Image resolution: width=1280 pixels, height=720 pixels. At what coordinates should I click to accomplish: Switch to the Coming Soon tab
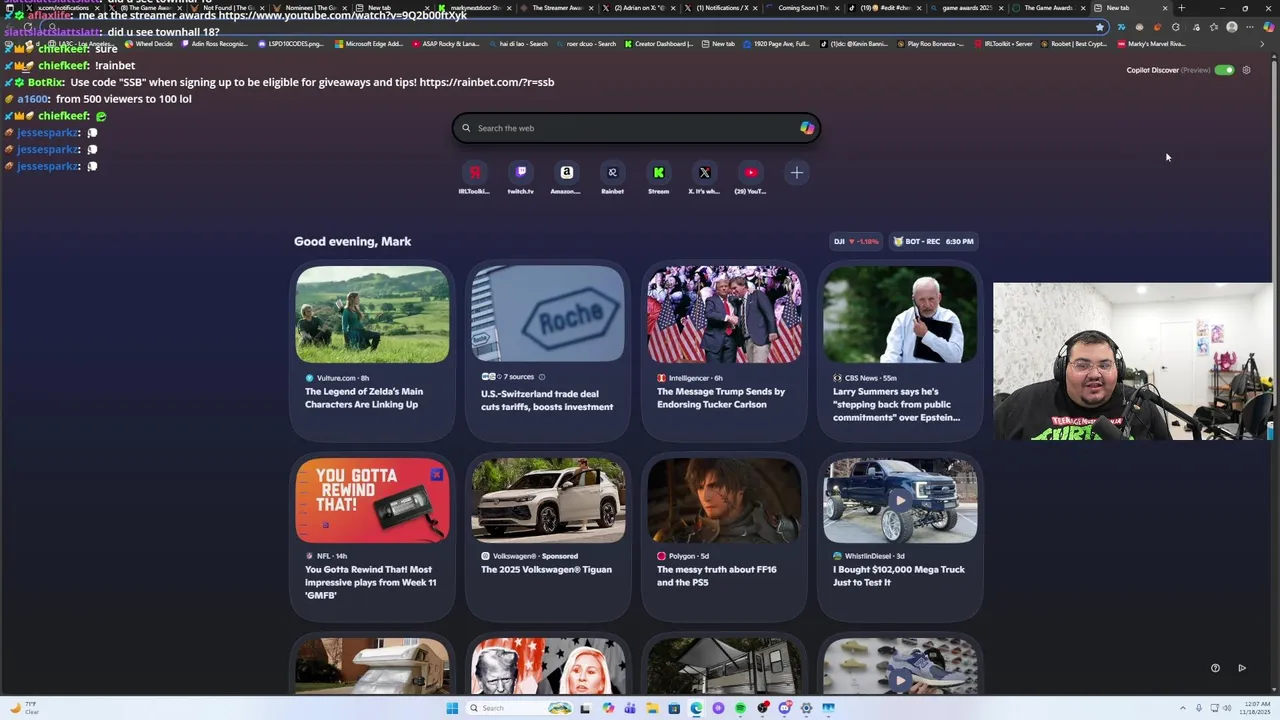803,8
